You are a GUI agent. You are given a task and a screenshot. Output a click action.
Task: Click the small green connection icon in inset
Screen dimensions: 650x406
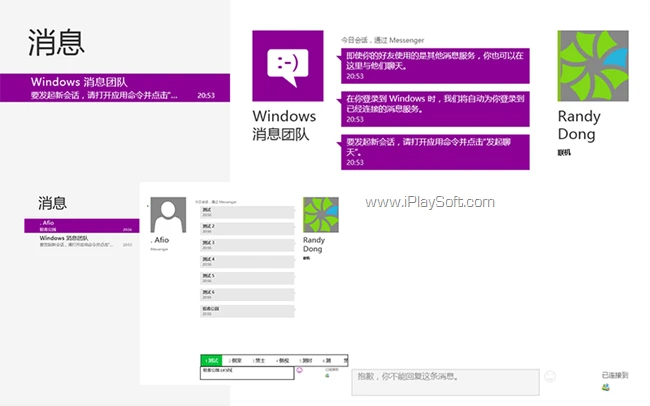click(x=327, y=376)
